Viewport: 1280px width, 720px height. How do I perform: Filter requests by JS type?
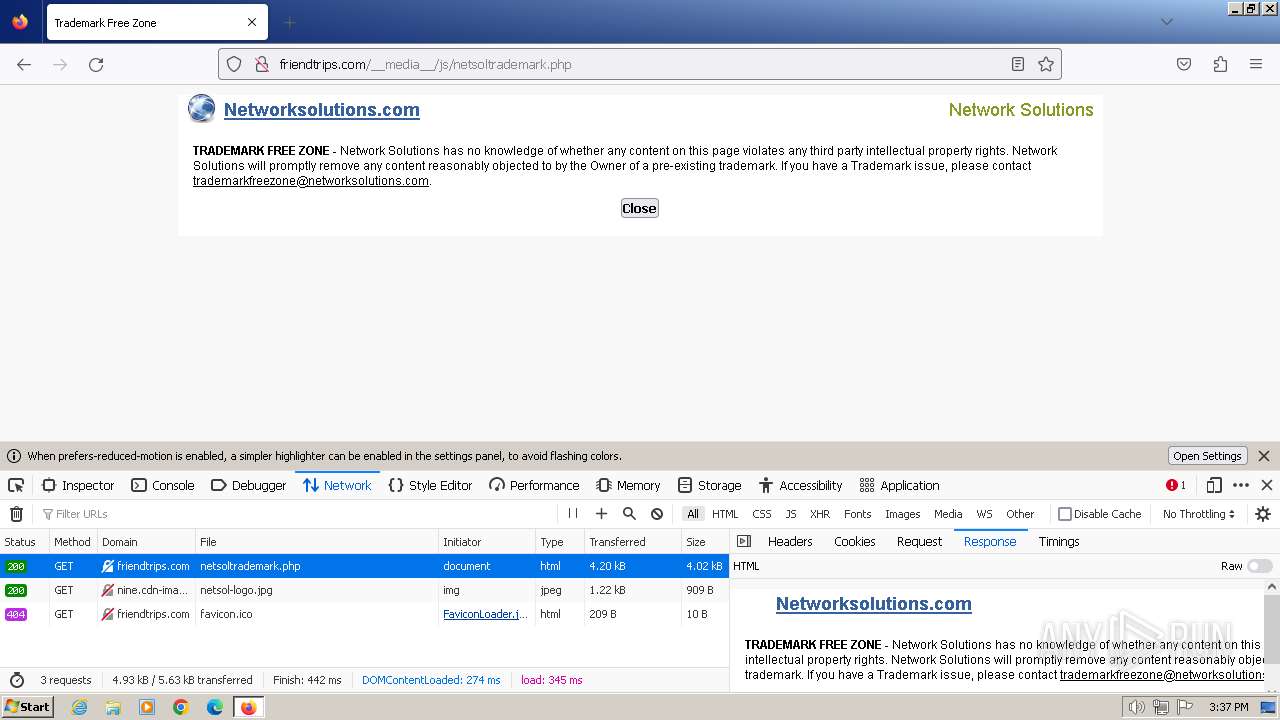[x=791, y=514]
